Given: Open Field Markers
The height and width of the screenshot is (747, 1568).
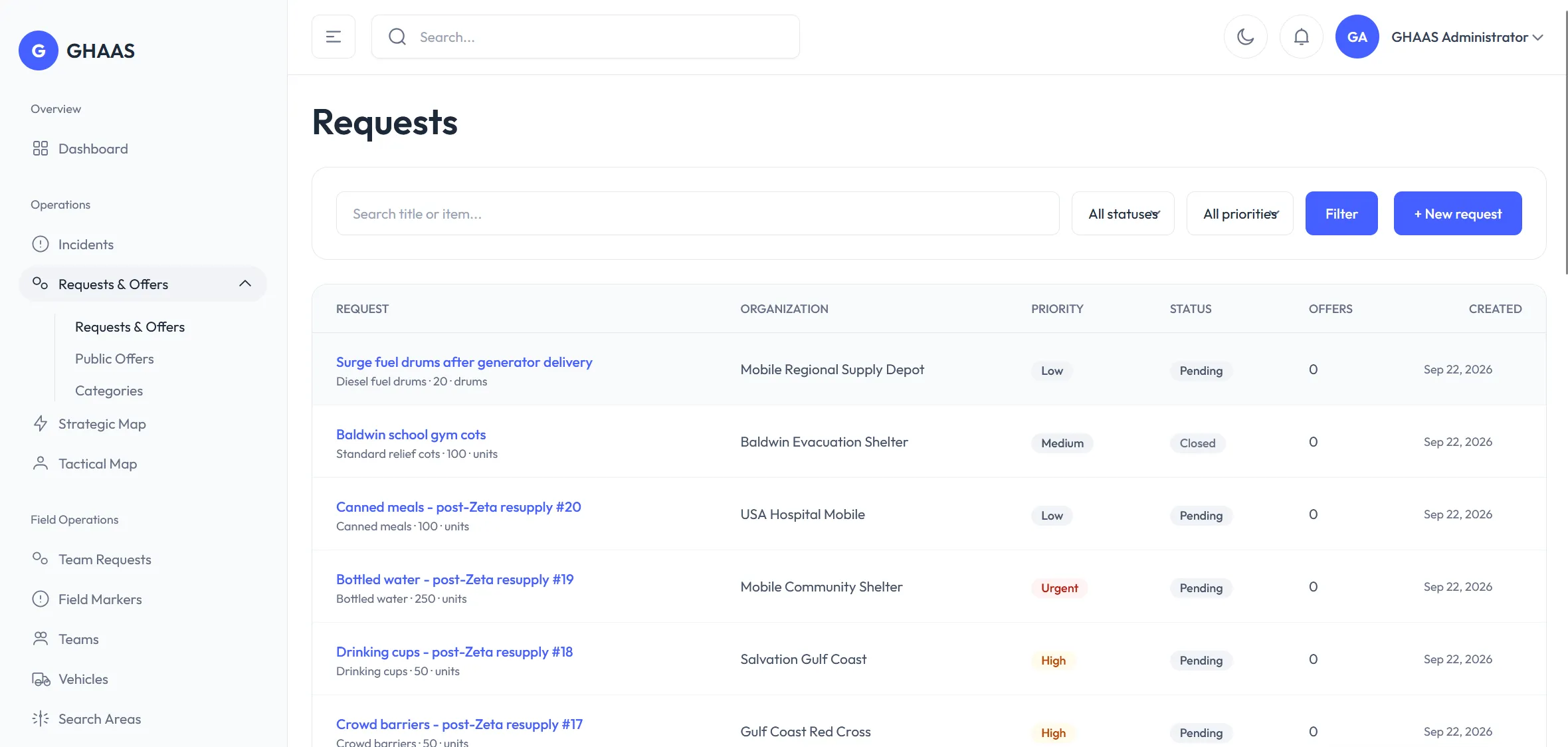Looking at the screenshot, I should pyautogui.click(x=100, y=599).
